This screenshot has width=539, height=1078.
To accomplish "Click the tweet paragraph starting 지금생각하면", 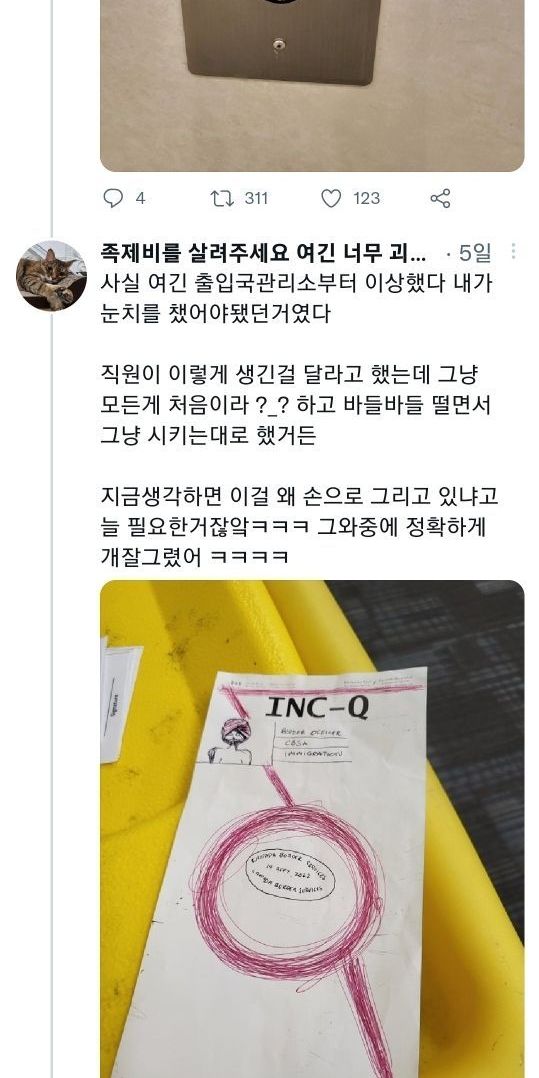I will [x=299, y=527].
